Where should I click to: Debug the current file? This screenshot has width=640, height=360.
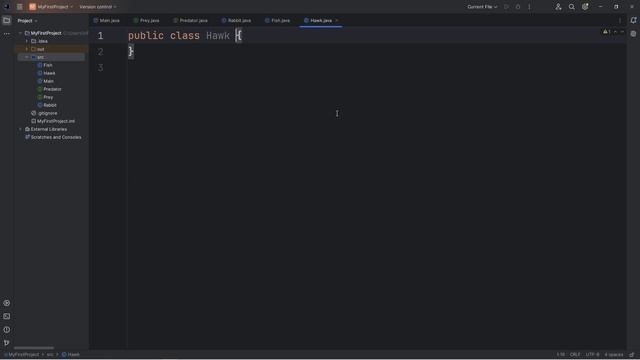pos(518,7)
